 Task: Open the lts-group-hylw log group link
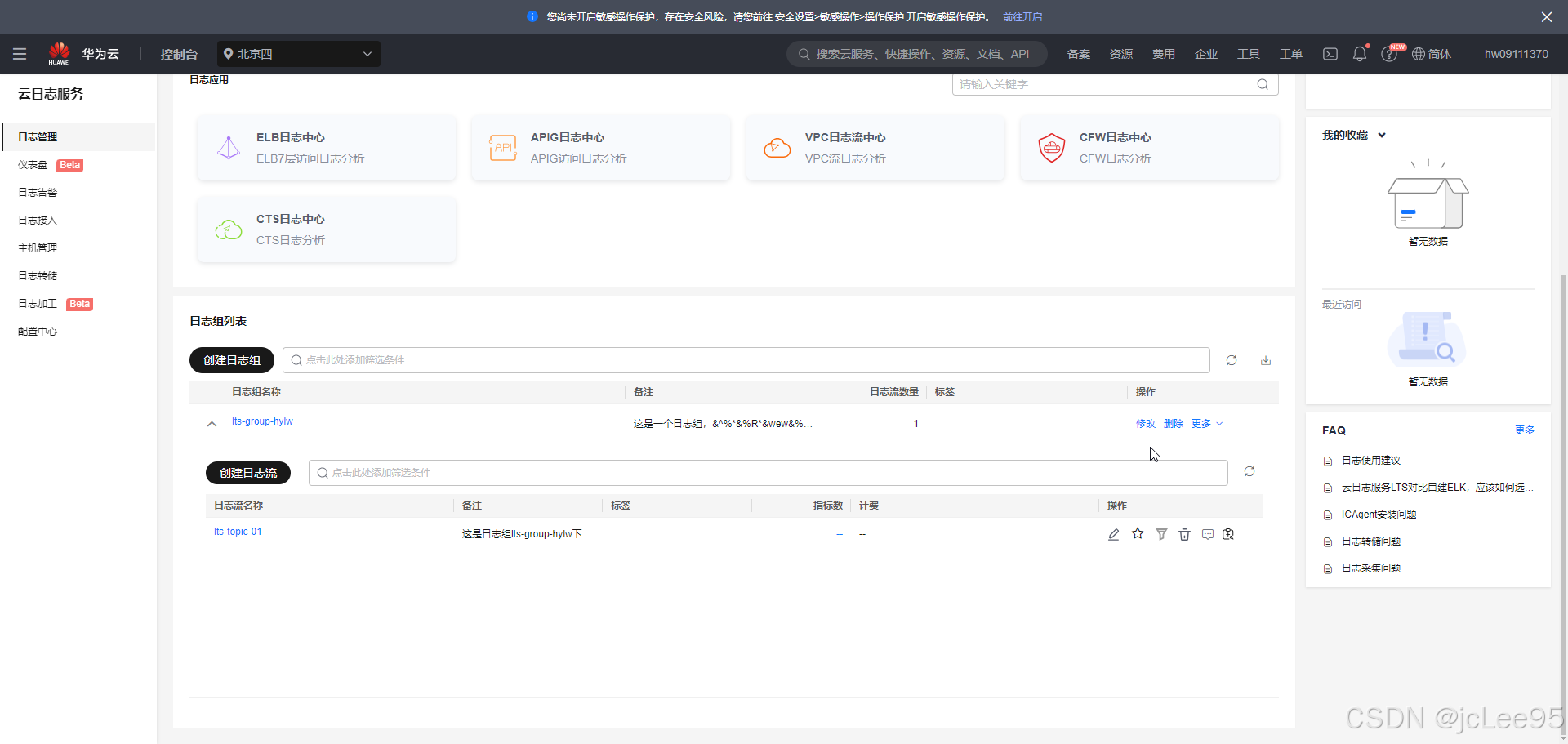coord(262,421)
